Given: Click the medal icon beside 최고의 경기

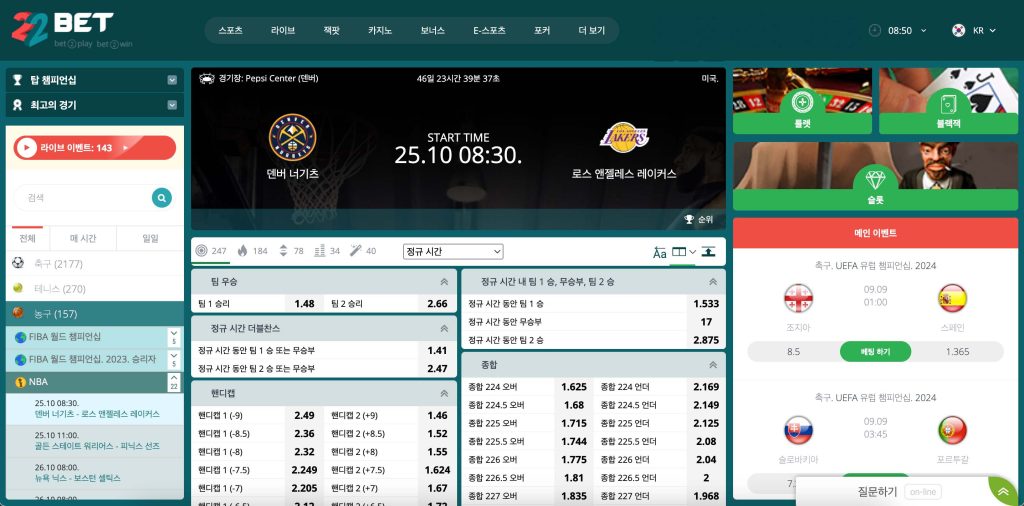Looking at the screenshot, I should pyautogui.click(x=18, y=104).
